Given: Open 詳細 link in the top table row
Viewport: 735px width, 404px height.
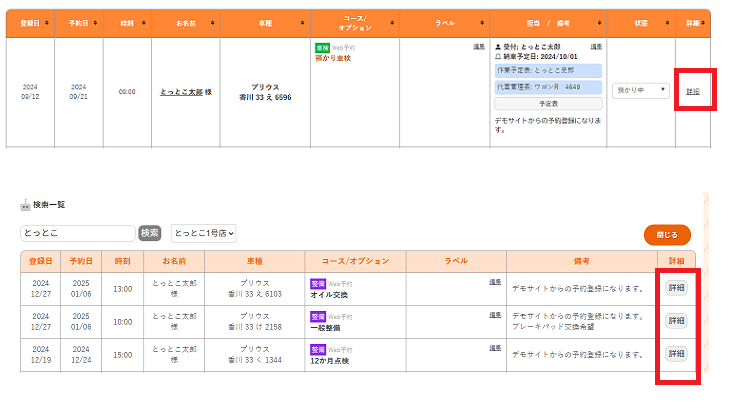Looking at the screenshot, I should pos(693,91).
